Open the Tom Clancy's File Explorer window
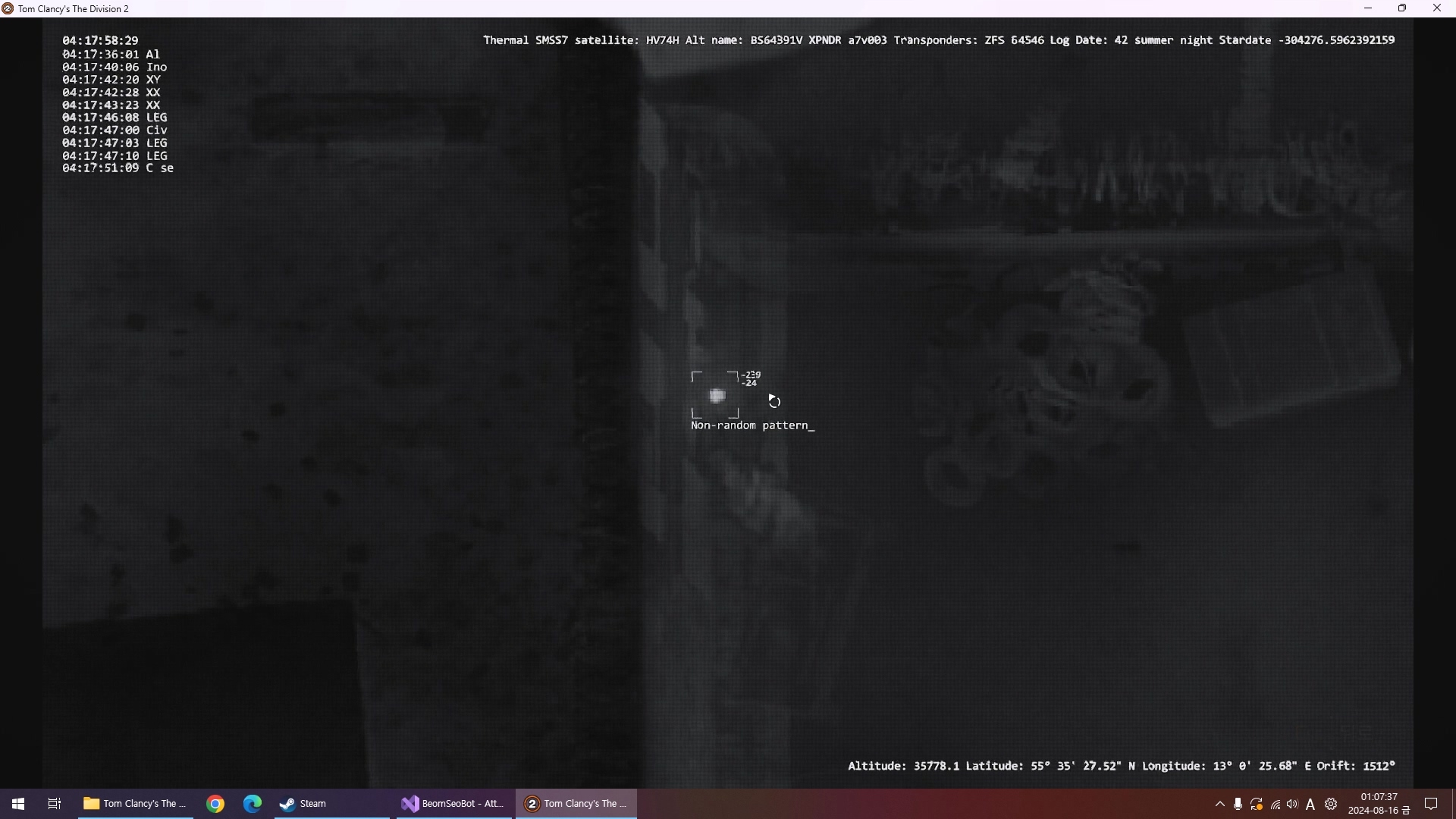This screenshot has height=819, width=1456. (135, 804)
